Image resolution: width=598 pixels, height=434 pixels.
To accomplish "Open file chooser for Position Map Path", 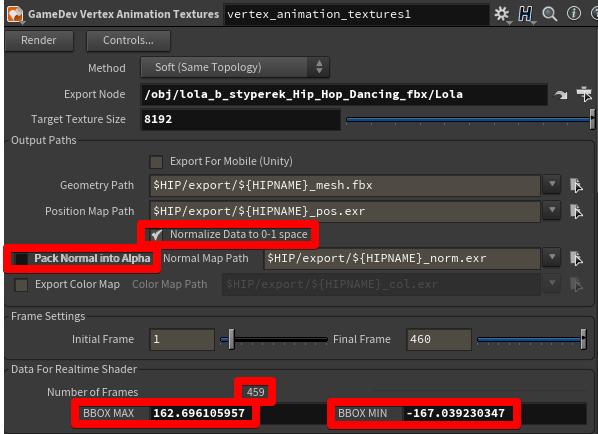I will (x=576, y=212).
